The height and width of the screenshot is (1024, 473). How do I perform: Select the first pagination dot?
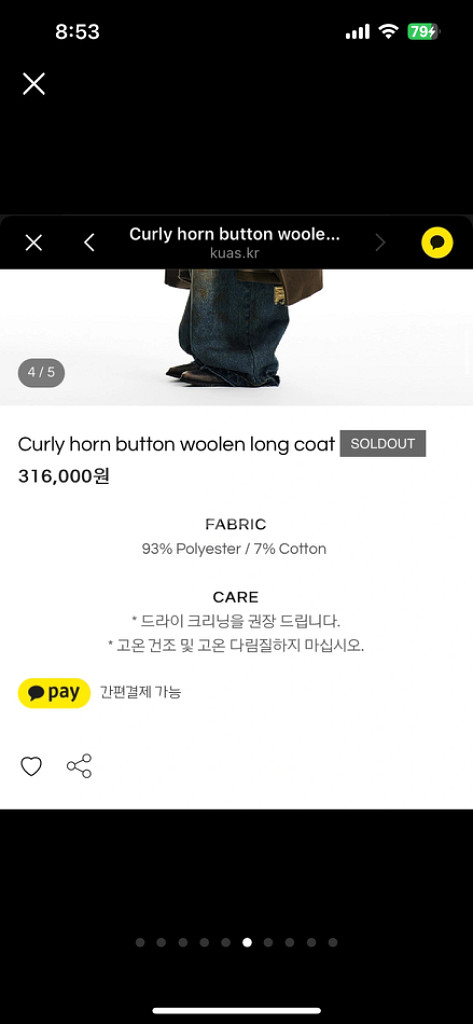click(140, 942)
